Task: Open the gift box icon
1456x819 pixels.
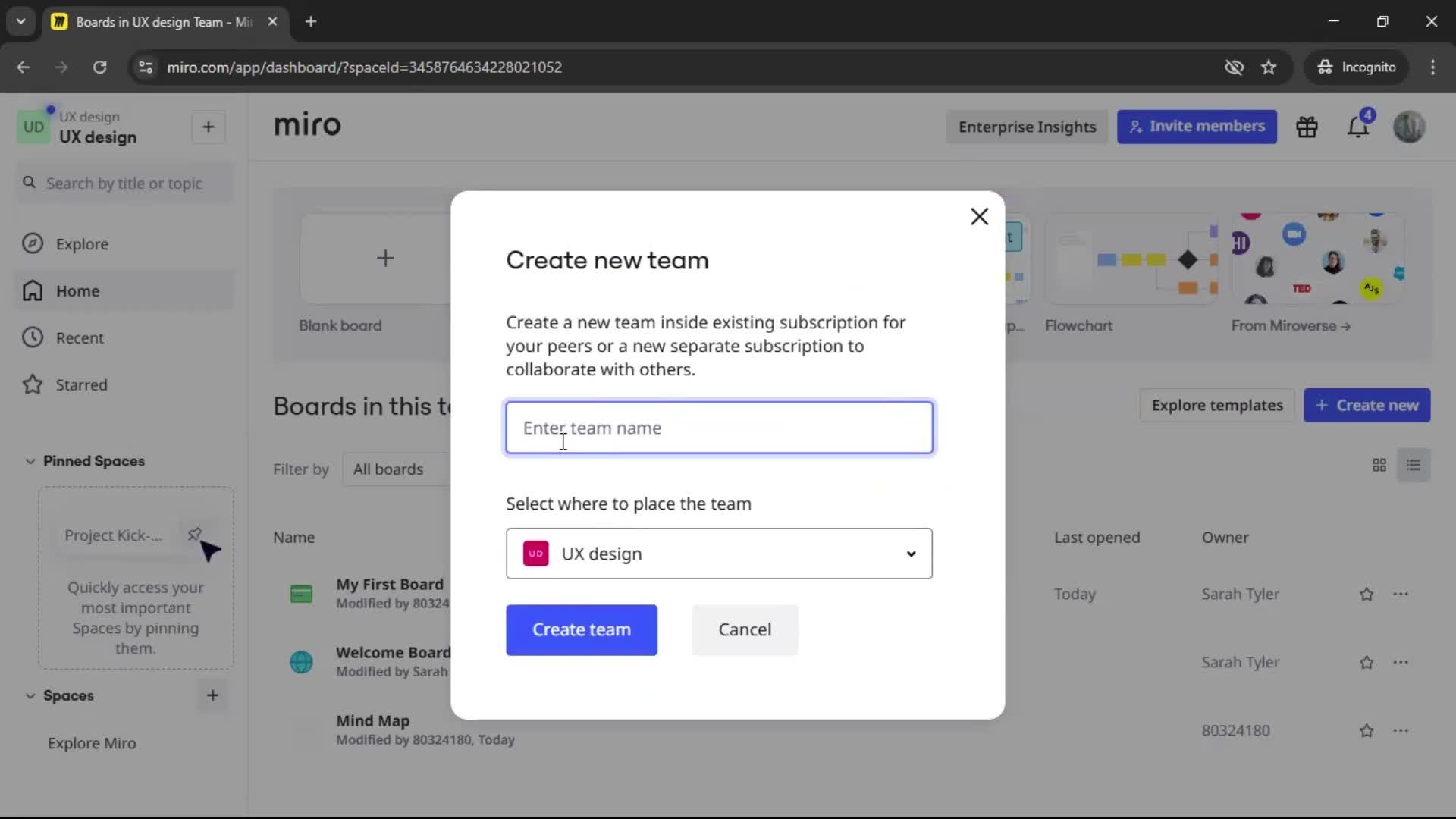Action: coord(1307,127)
